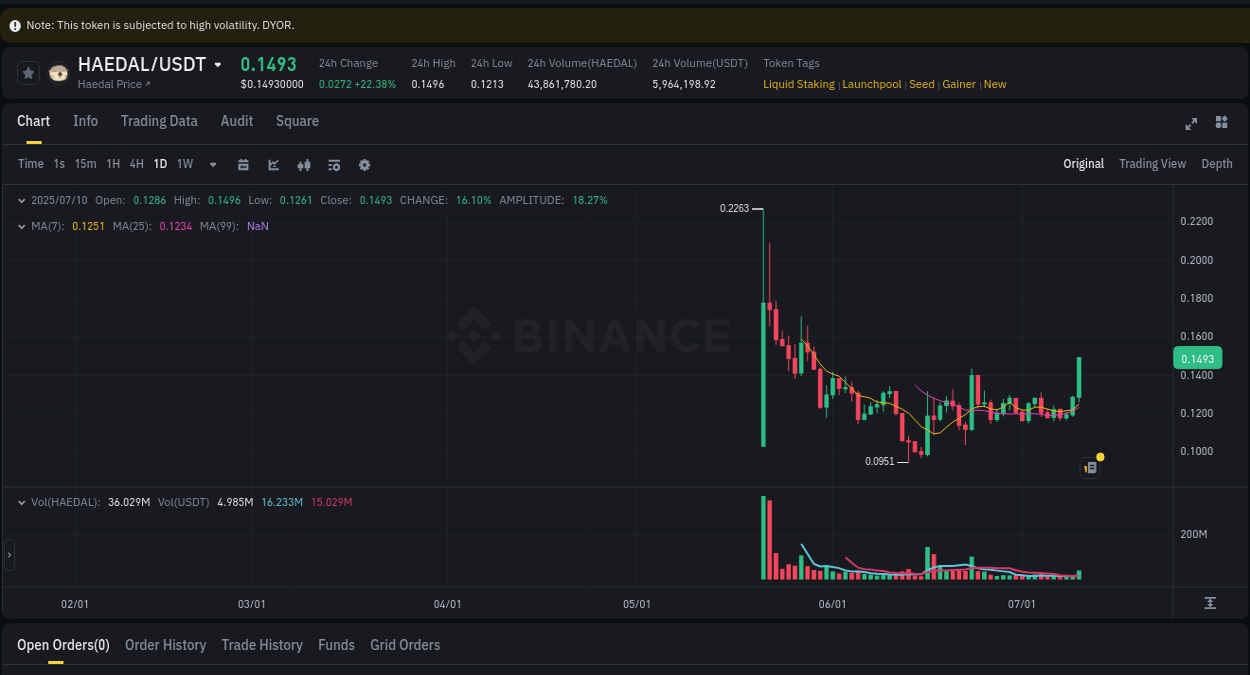Click the scroll-to-latest icon below price scale
Image resolution: width=1250 pixels, height=675 pixels.
1210,603
